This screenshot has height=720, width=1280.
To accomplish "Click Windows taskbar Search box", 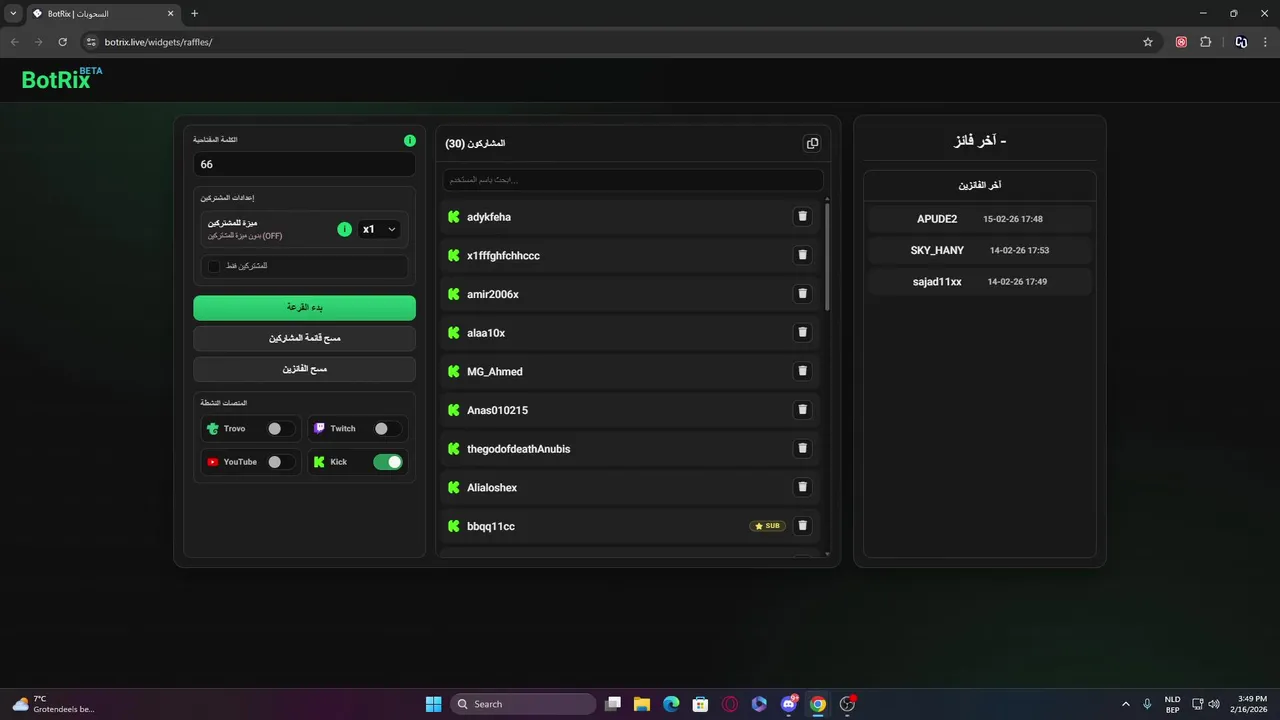I will (x=523, y=704).
